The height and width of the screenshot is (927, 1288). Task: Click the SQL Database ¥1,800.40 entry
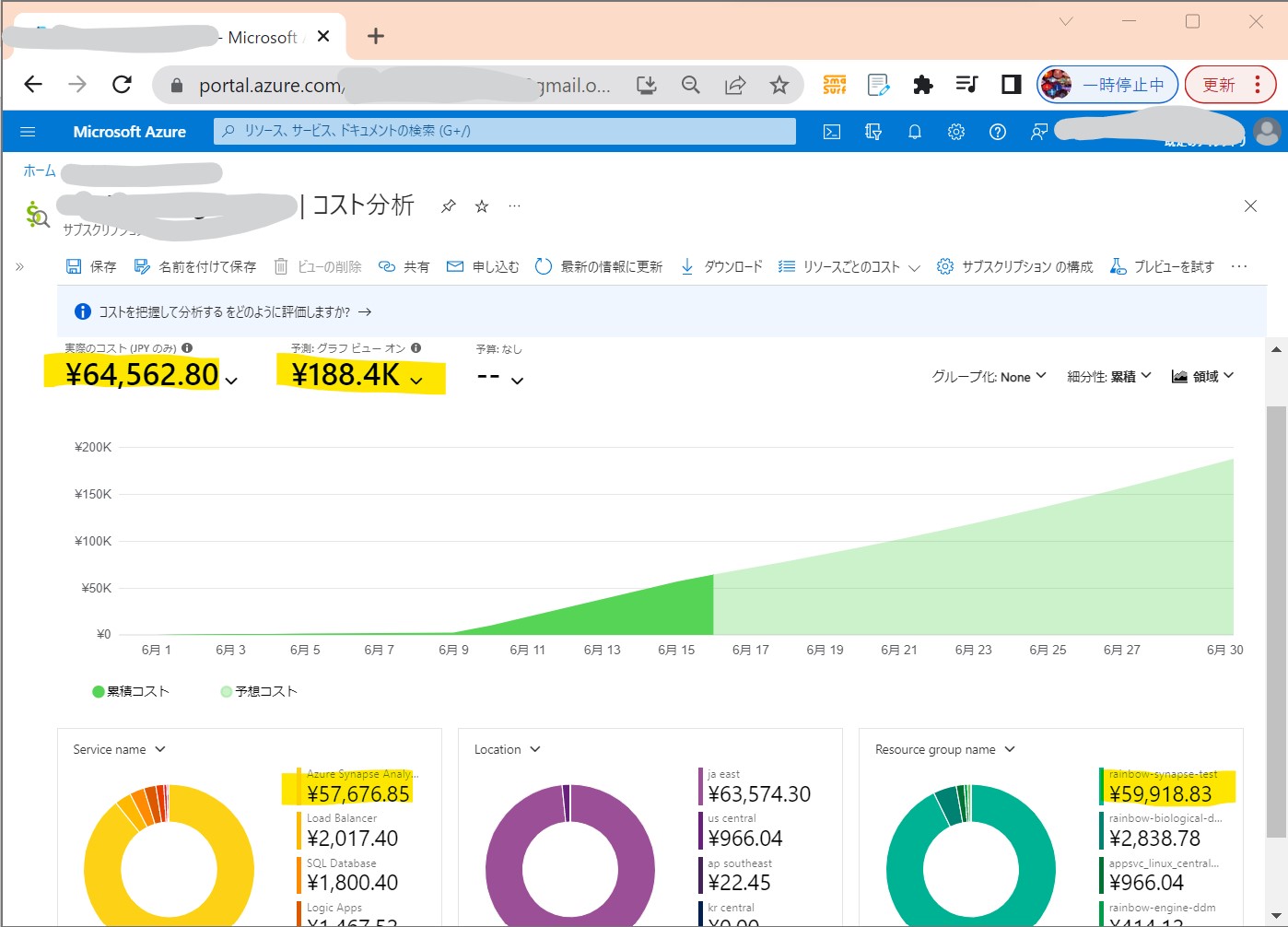(347, 874)
